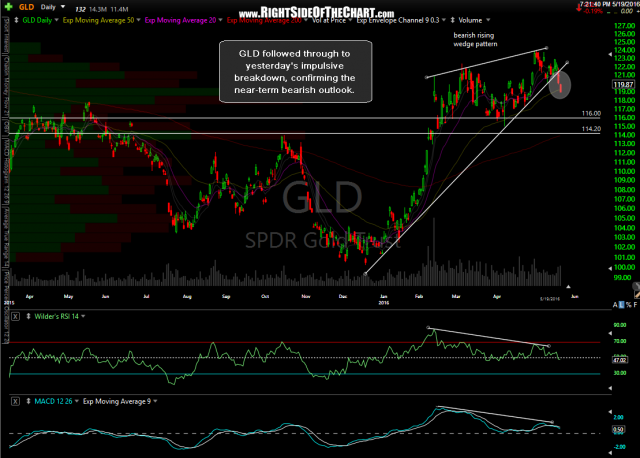This screenshot has height=458, width=640.
Task: Click the 47.02 RSI value label
Action: coord(620,360)
